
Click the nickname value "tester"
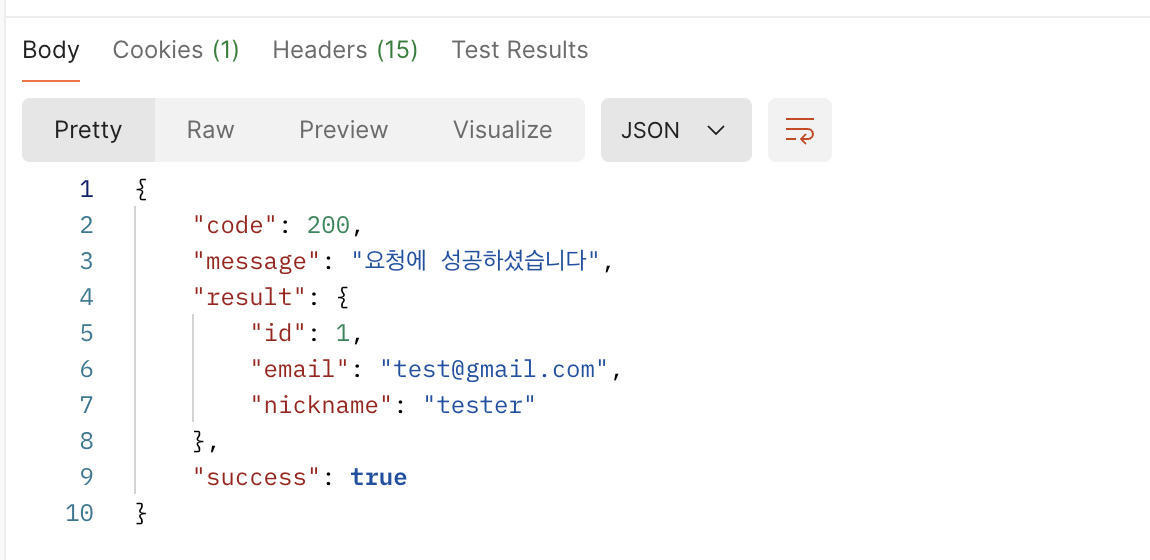480,405
